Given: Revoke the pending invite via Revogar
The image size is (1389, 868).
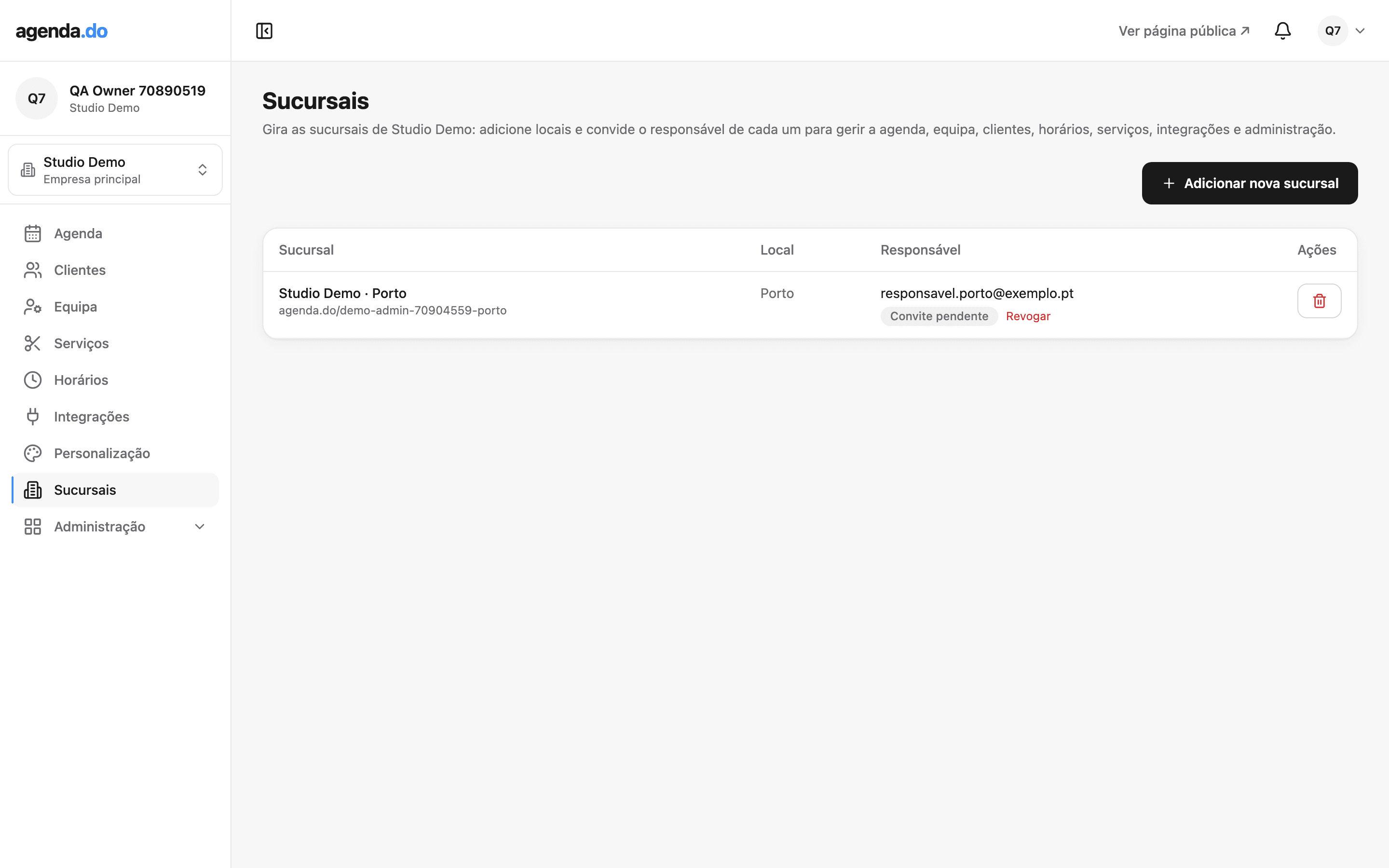Looking at the screenshot, I should coord(1027,316).
